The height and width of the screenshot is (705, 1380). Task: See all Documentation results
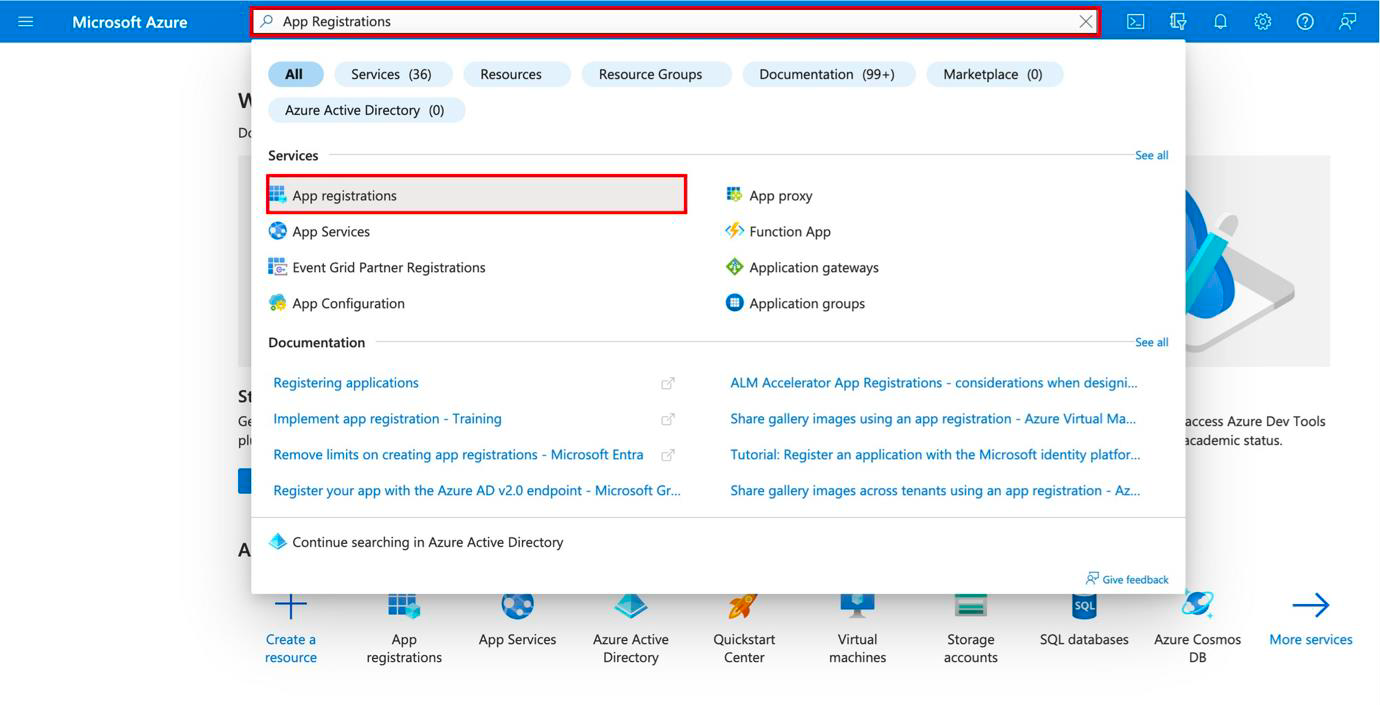[x=1152, y=342]
